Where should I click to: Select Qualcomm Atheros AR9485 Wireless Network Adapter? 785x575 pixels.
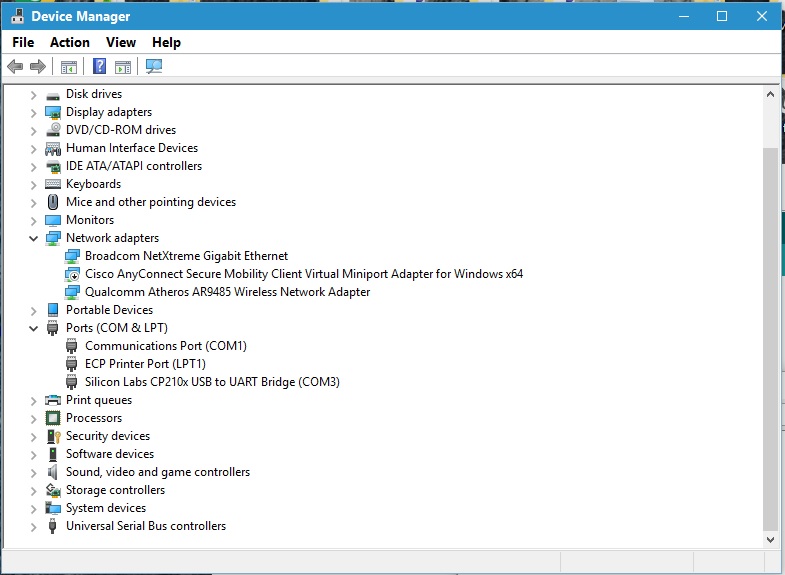227,292
